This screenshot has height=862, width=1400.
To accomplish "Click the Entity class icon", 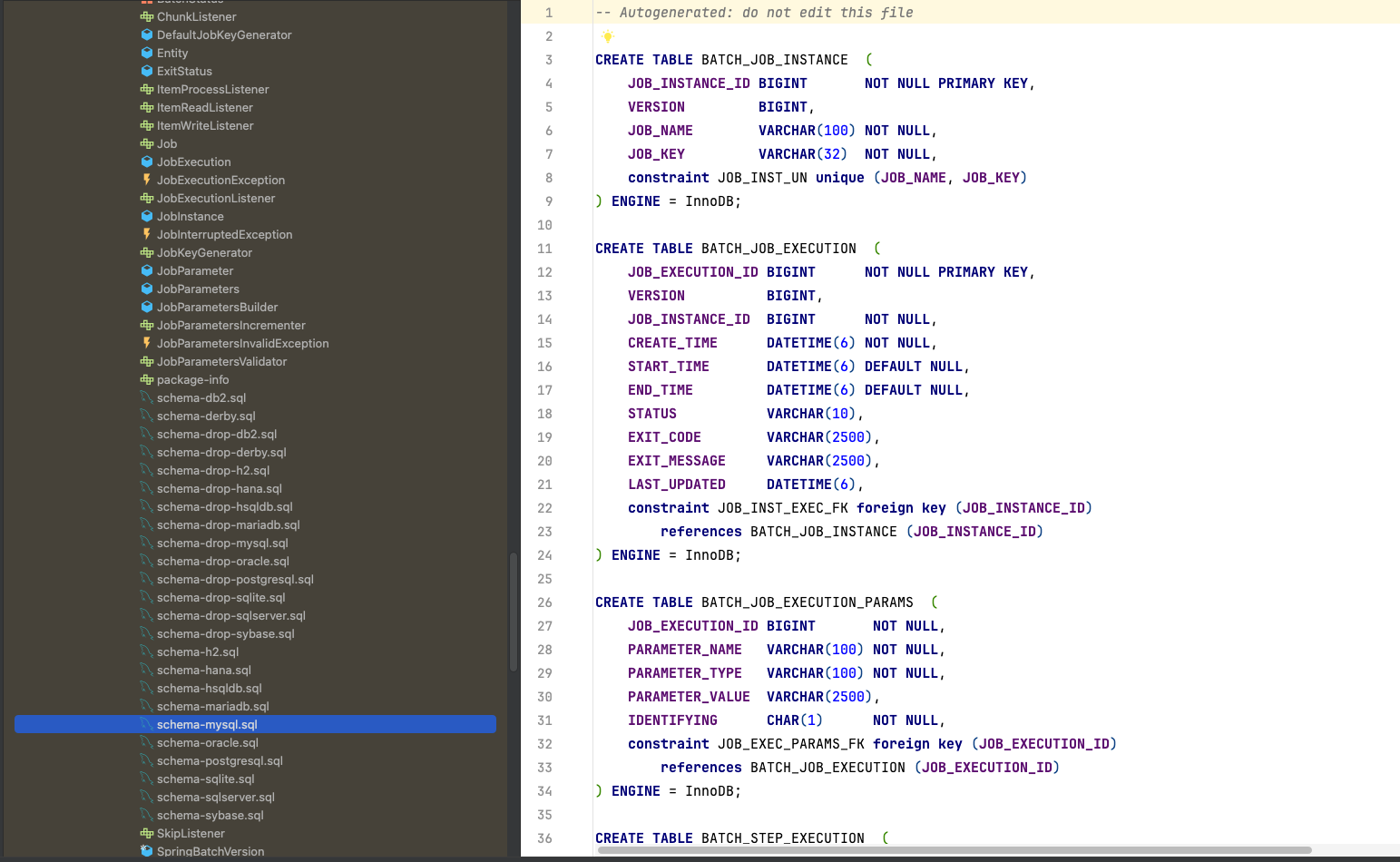I will [x=147, y=53].
